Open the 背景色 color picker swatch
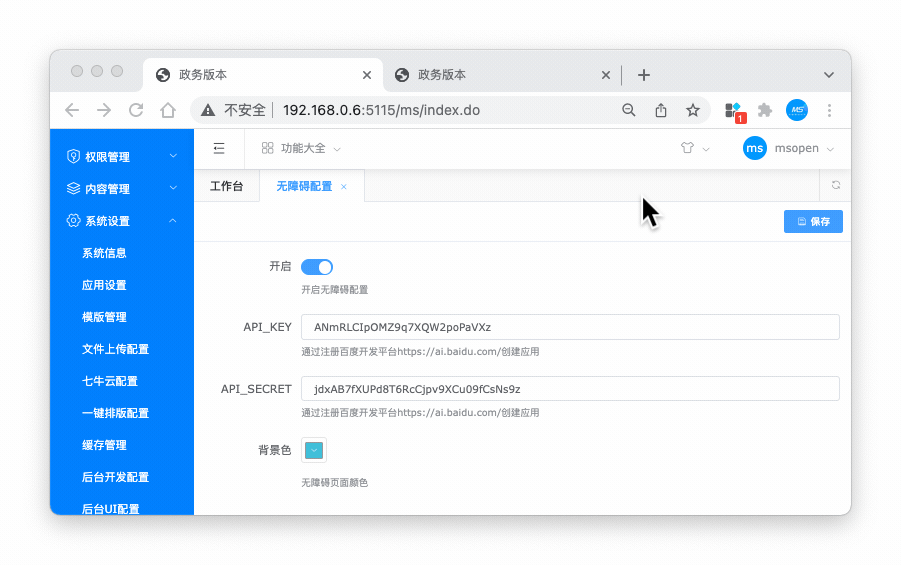The width and height of the screenshot is (901, 565). click(314, 450)
